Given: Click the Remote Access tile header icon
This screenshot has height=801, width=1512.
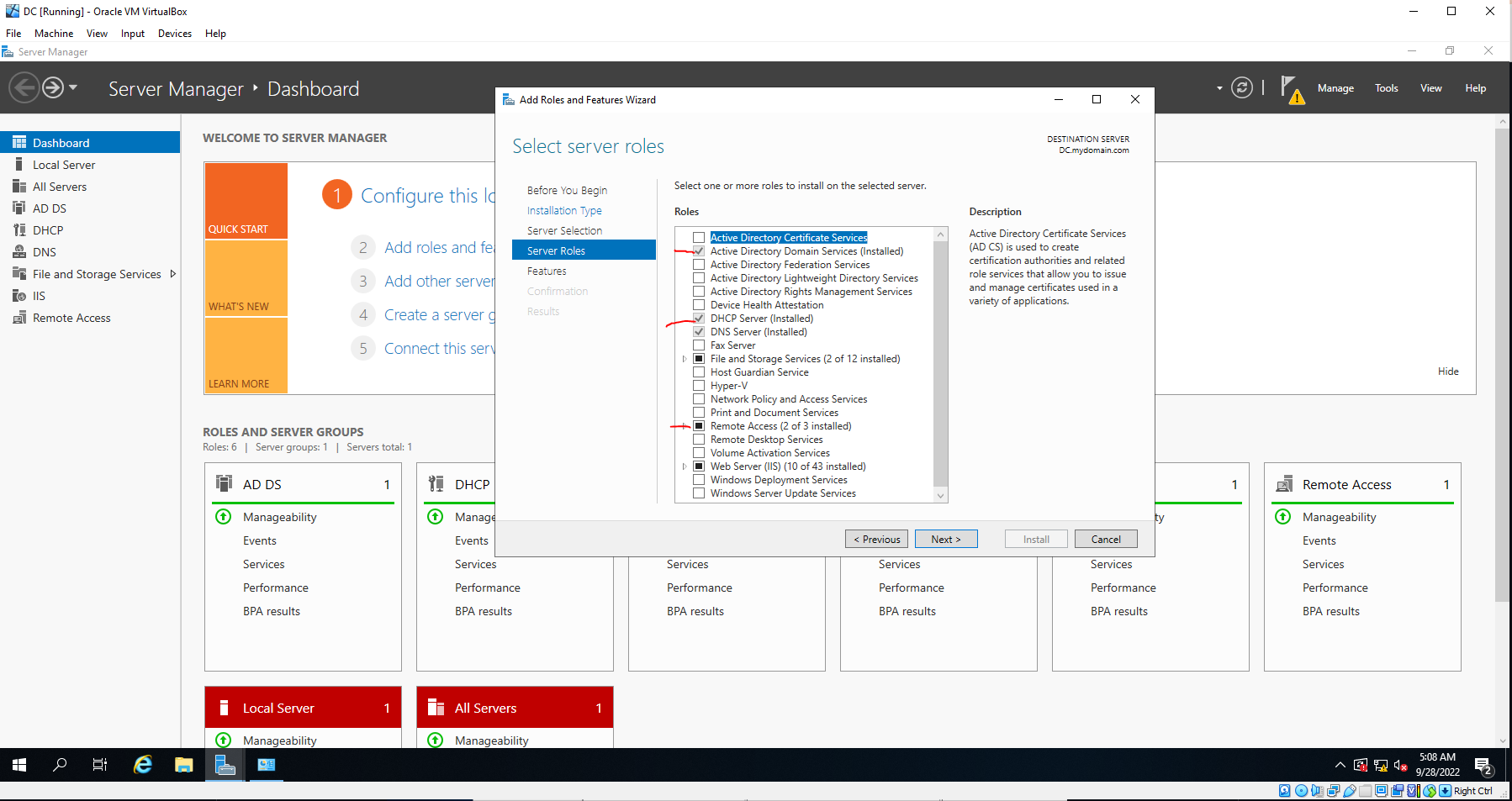Looking at the screenshot, I should (1284, 484).
